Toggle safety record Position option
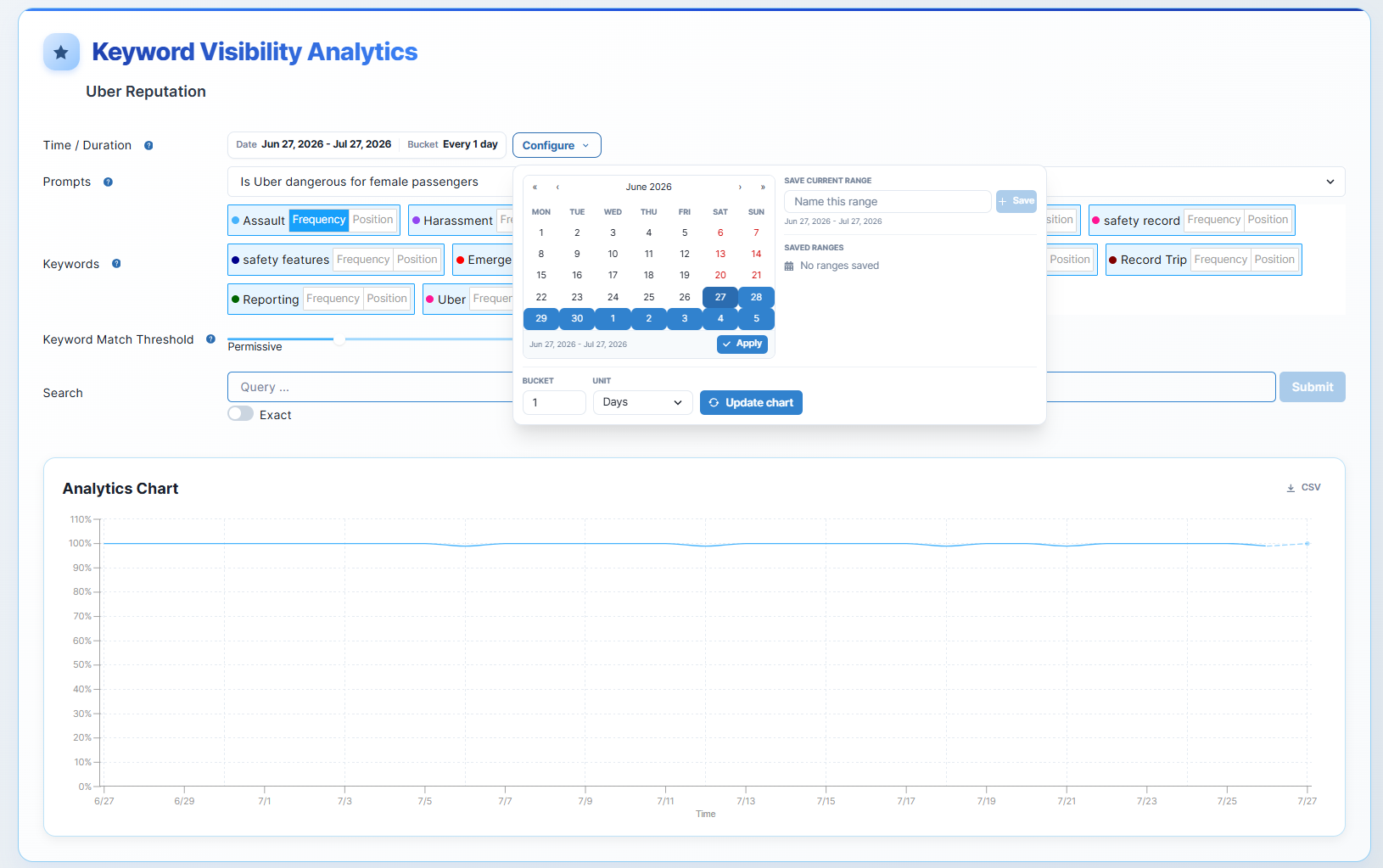1383x868 pixels. click(1268, 220)
